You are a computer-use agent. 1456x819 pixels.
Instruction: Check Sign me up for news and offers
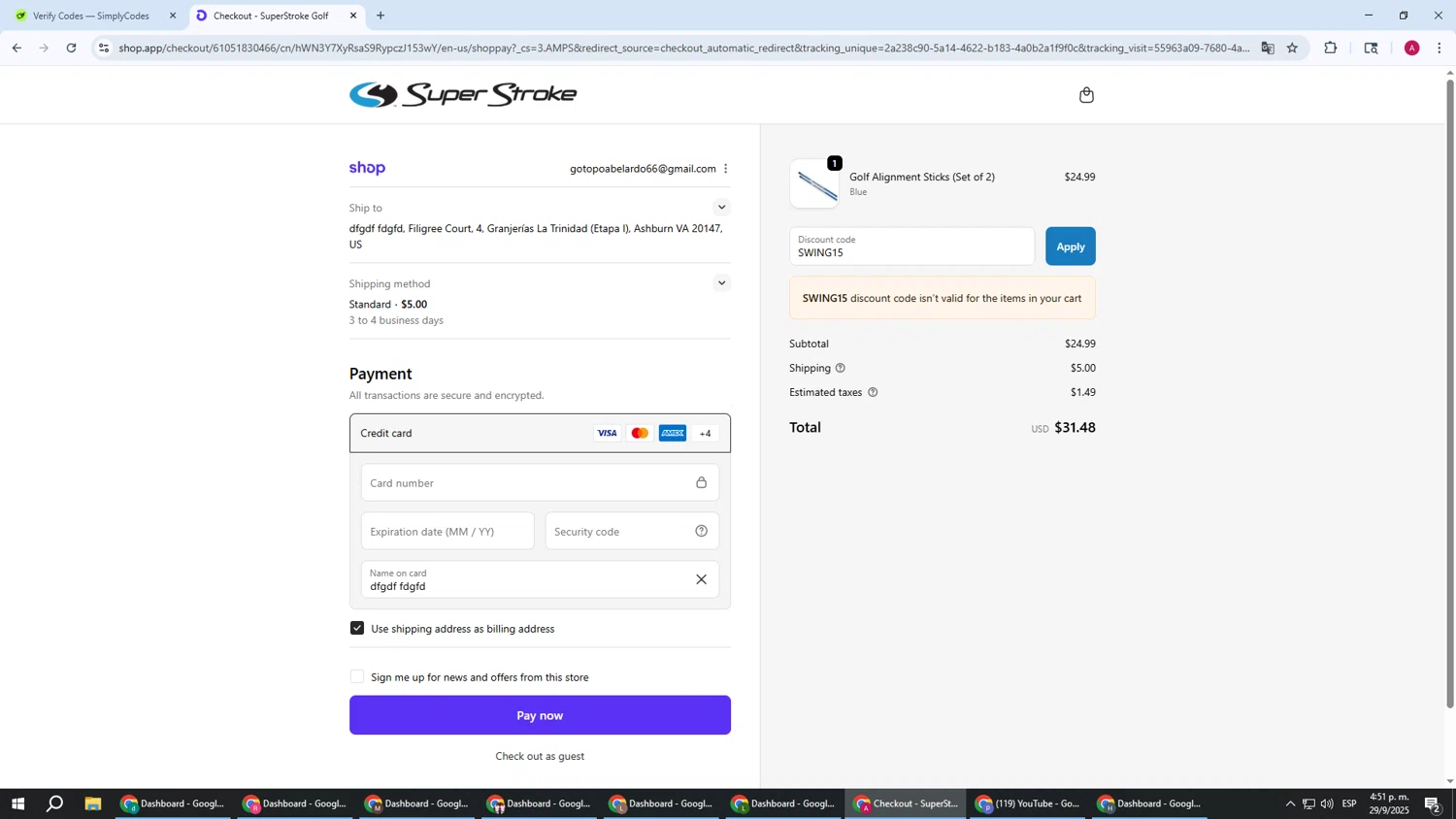pyautogui.click(x=357, y=676)
